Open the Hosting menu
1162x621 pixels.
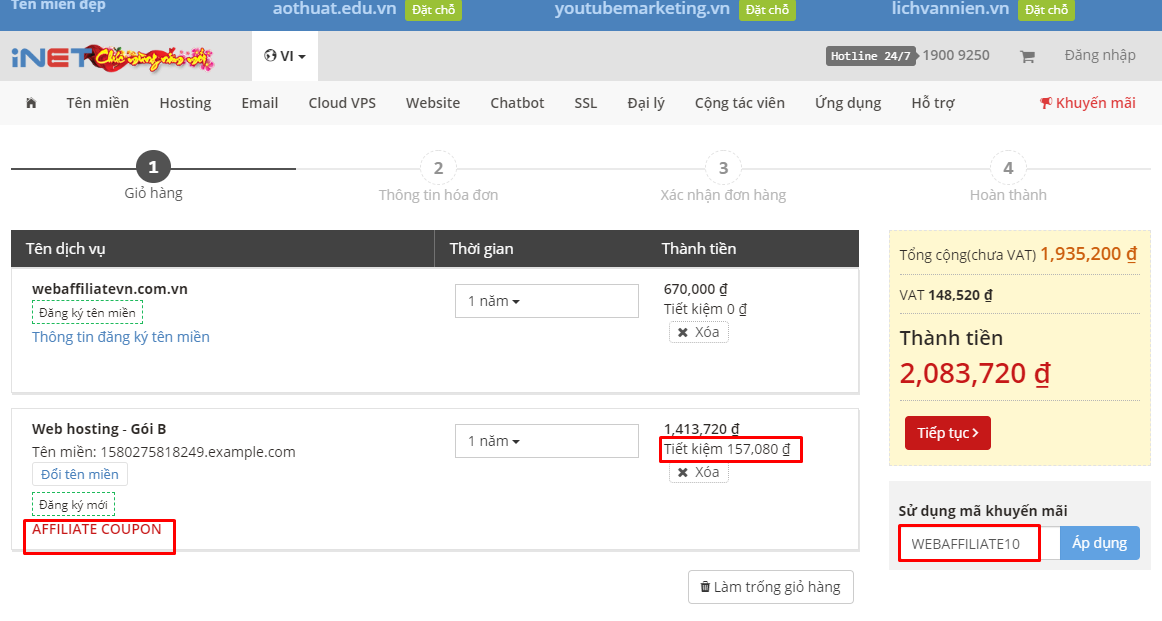[185, 103]
